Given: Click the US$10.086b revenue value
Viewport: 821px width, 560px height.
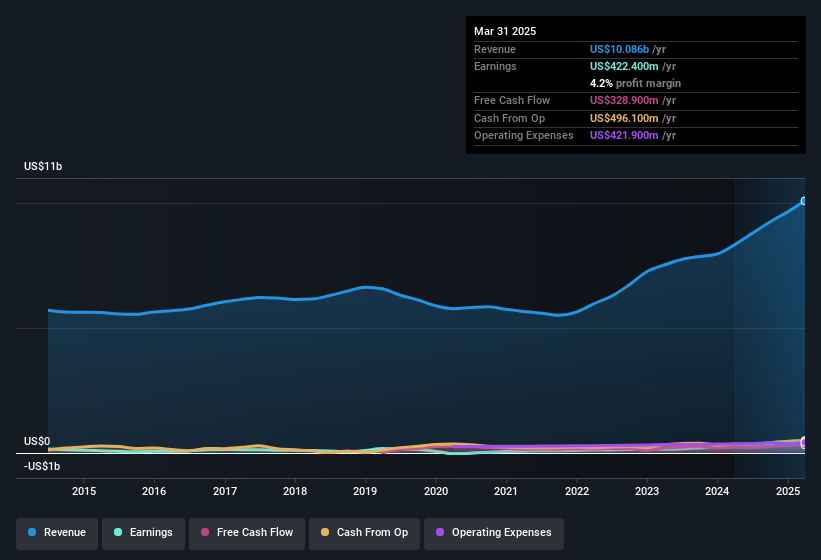Looking at the screenshot, I should (619, 49).
